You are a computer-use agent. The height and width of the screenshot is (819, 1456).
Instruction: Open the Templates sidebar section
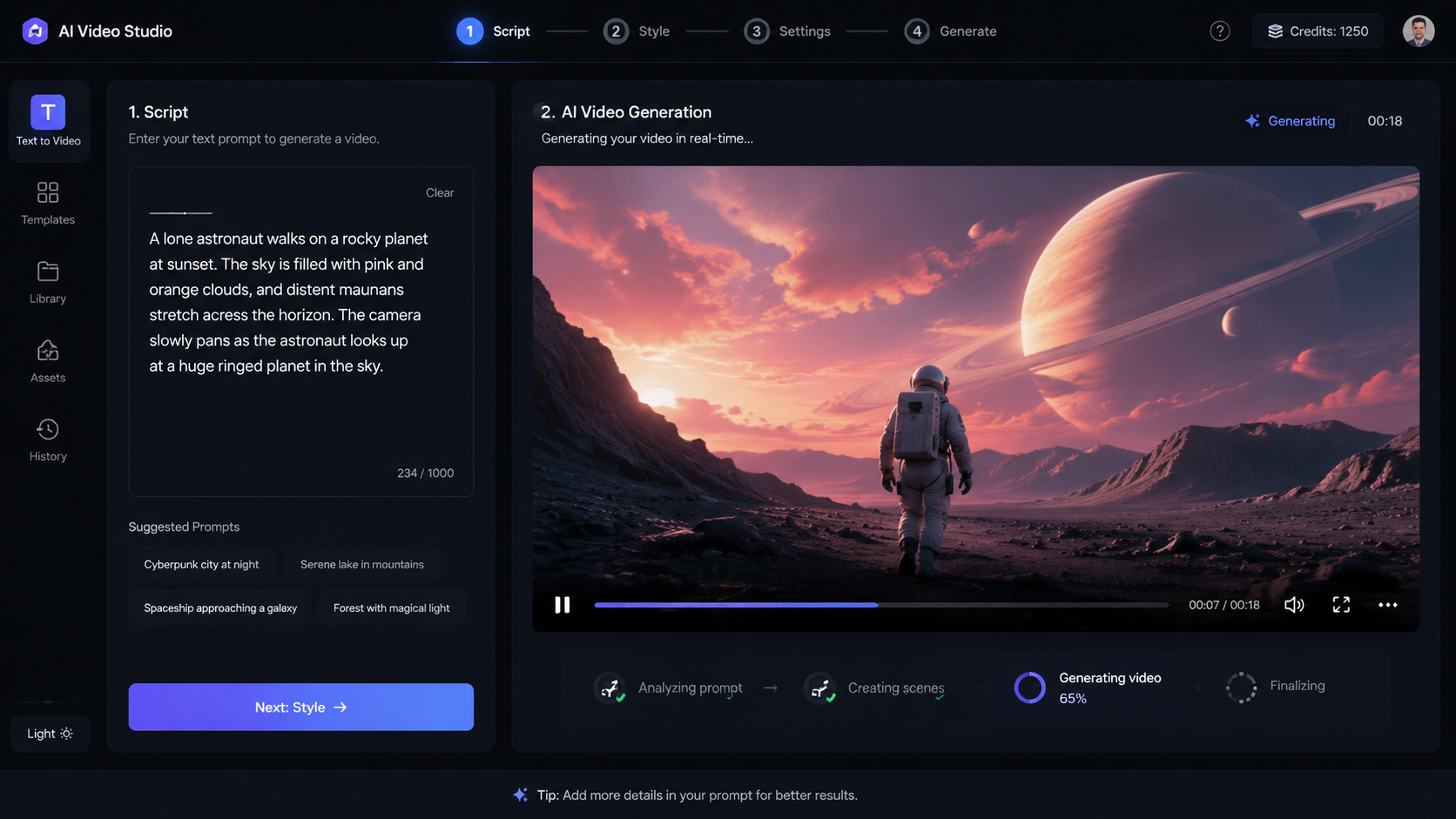(48, 203)
